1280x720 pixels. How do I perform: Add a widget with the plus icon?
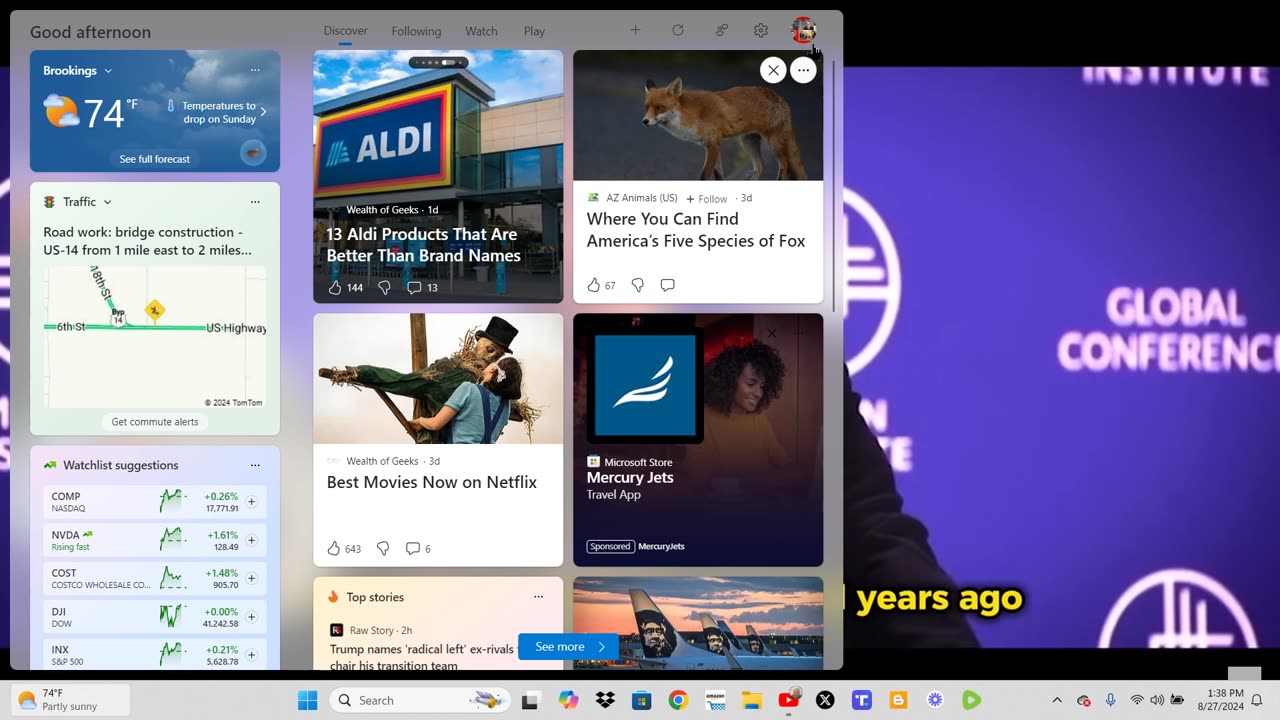click(635, 30)
